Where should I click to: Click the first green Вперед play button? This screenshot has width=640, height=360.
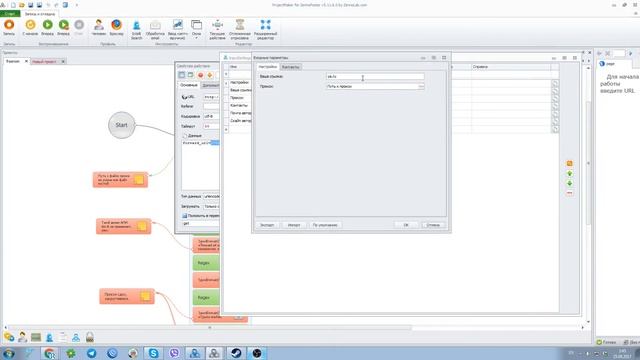point(47,28)
